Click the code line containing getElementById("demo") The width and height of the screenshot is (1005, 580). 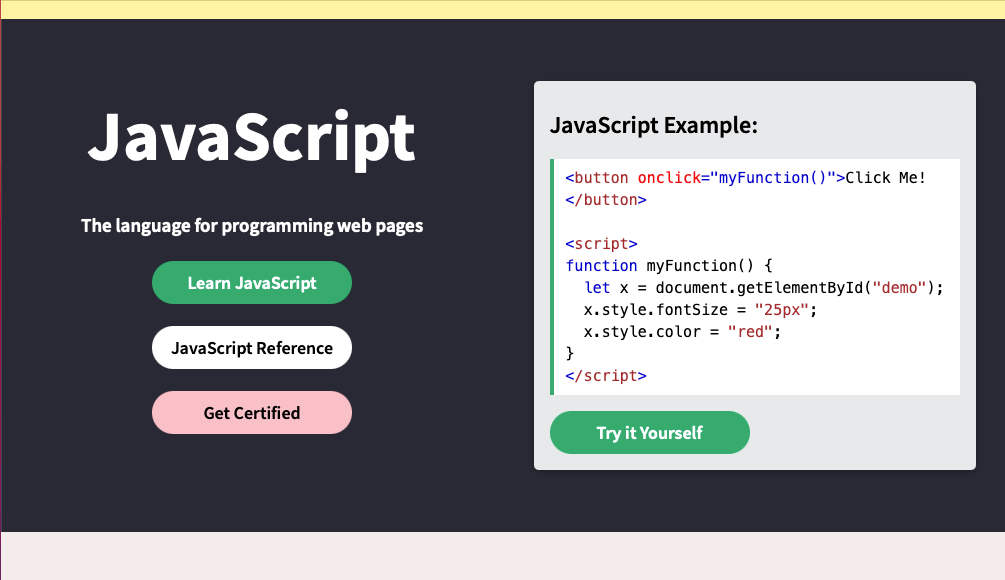(x=764, y=288)
